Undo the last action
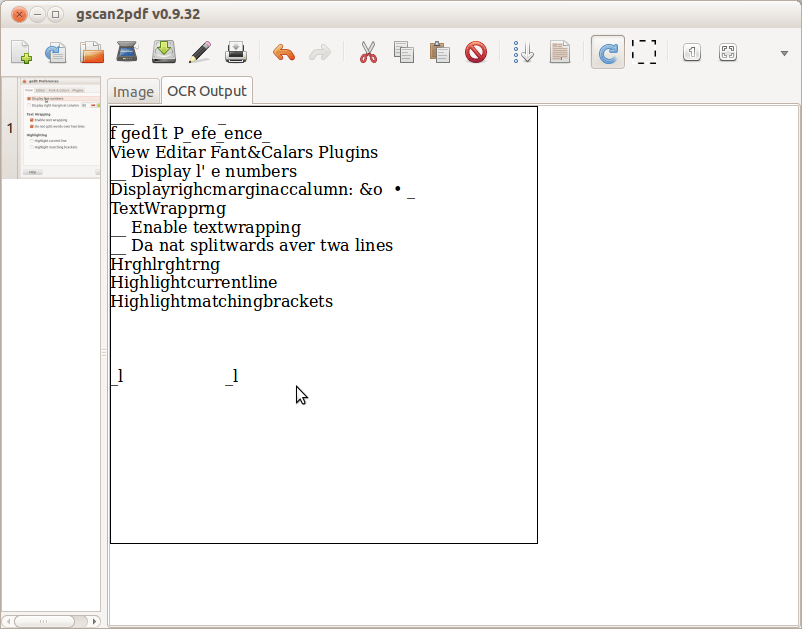The width and height of the screenshot is (802, 629). [x=284, y=52]
